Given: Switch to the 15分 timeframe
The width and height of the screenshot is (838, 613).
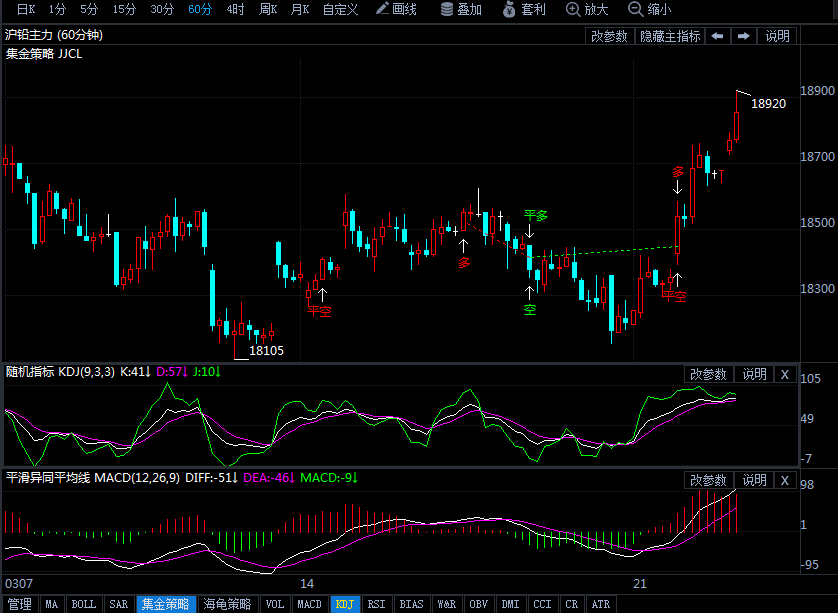Looking at the screenshot, I should click(124, 9).
